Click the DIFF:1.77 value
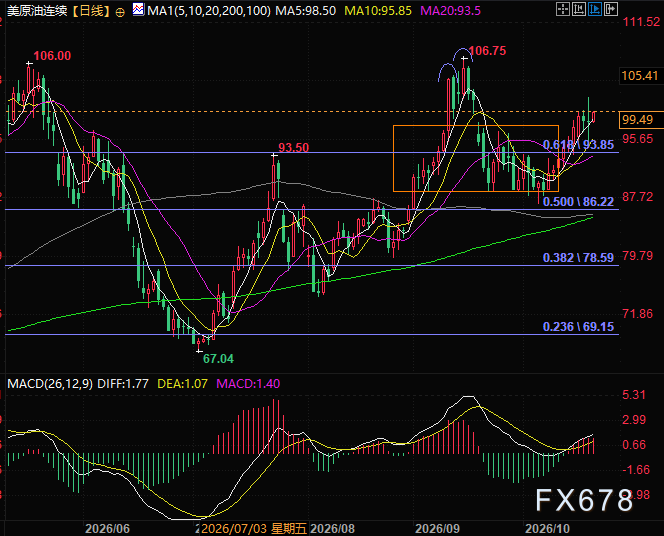Image resolution: width=664 pixels, height=536 pixels. point(123,384)
